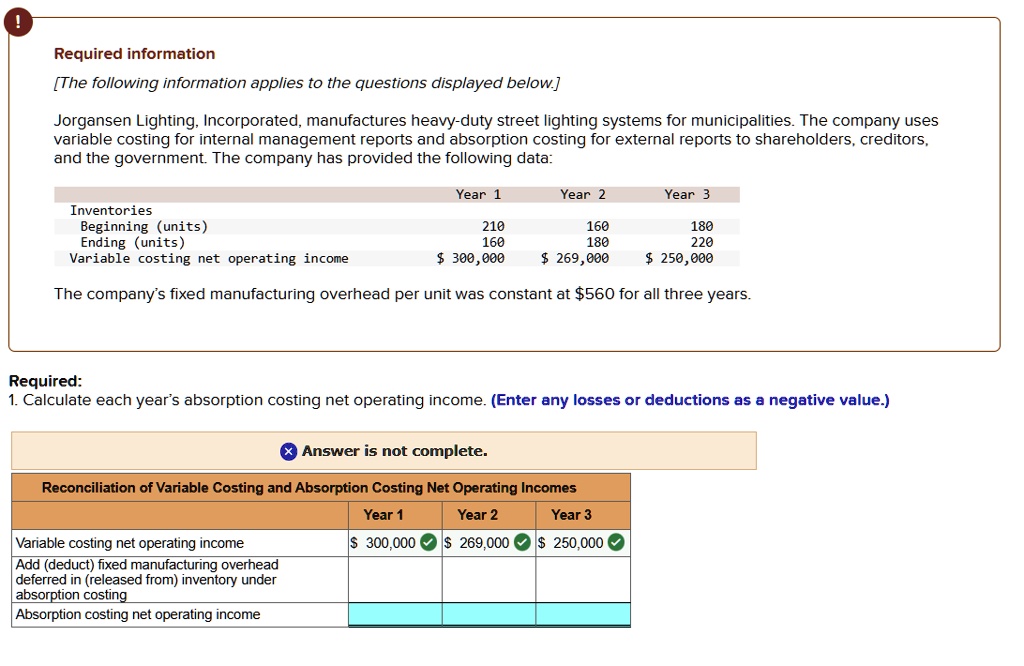
Task: Select Year 2 absorption costing income cell
Action: tap(489, 614)
